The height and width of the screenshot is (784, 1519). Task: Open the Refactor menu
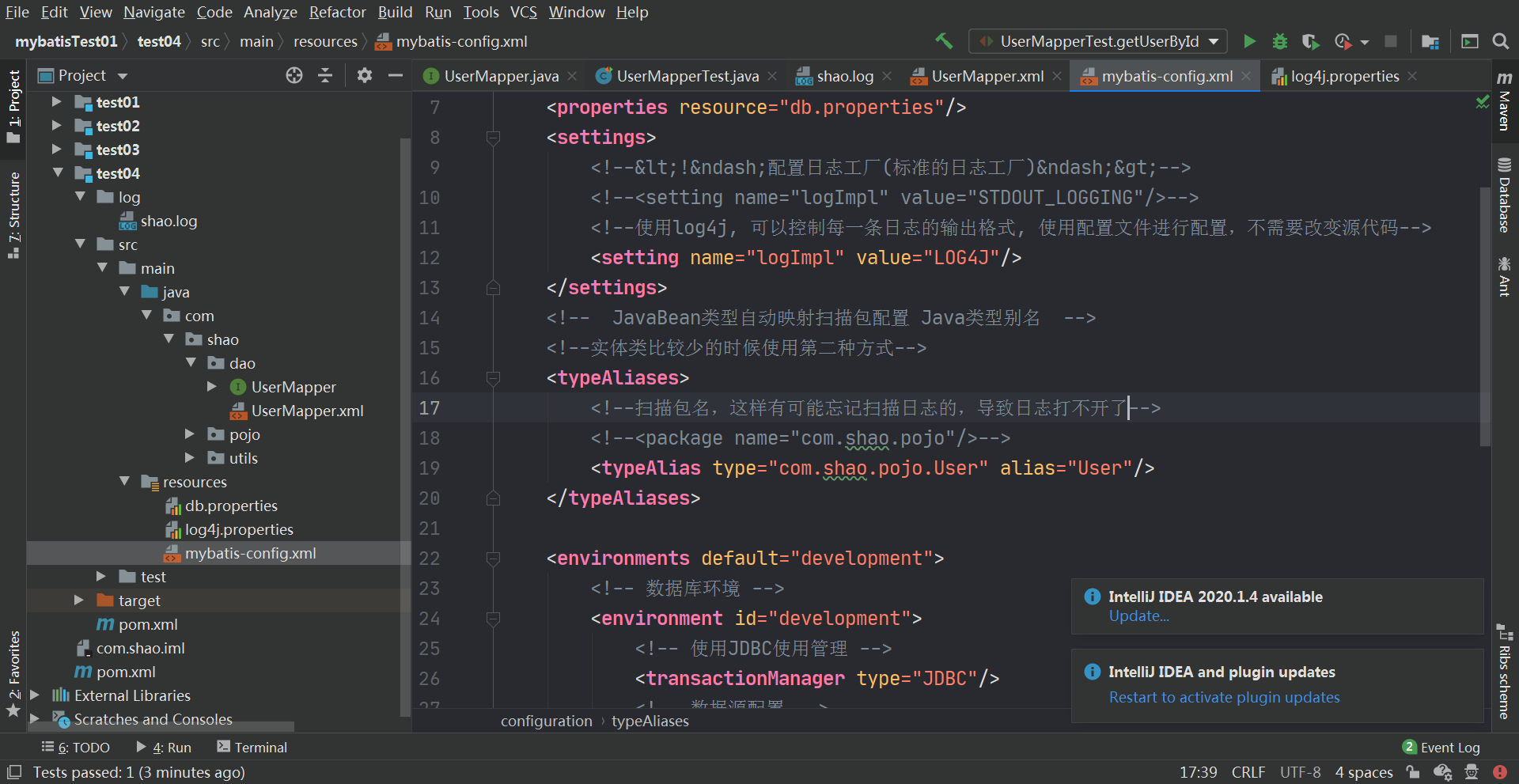pos(338,12)
